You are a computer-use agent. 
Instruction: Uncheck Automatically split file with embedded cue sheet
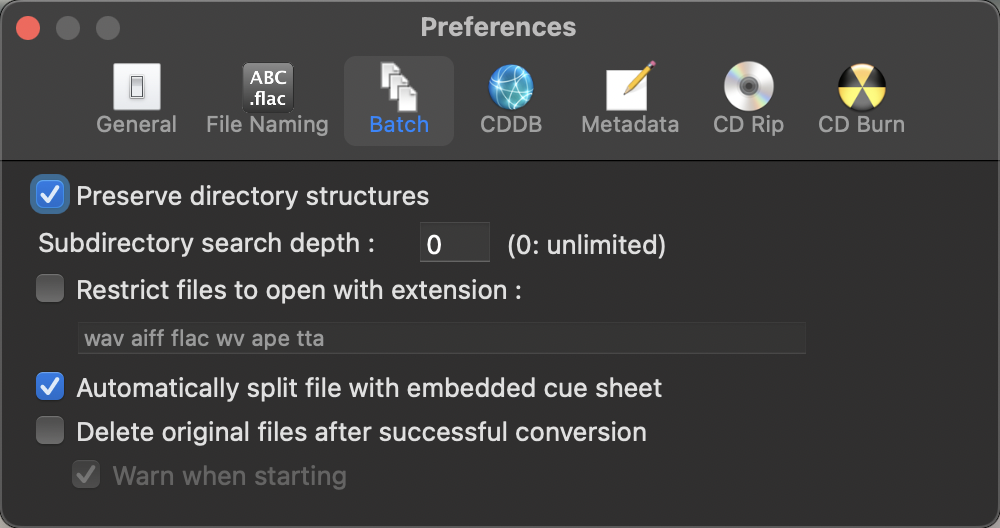50,386
